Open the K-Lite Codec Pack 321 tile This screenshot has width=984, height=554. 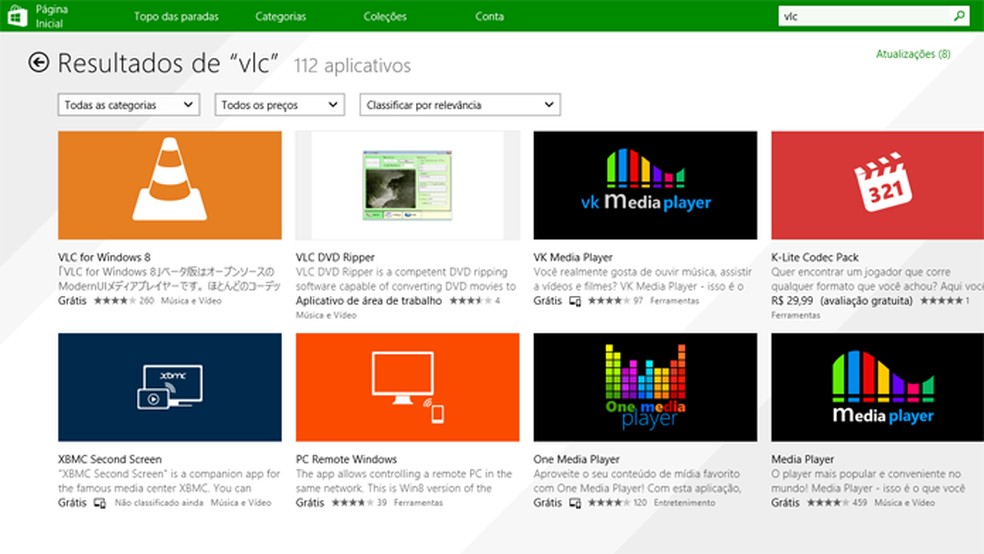tap(877, 185)
